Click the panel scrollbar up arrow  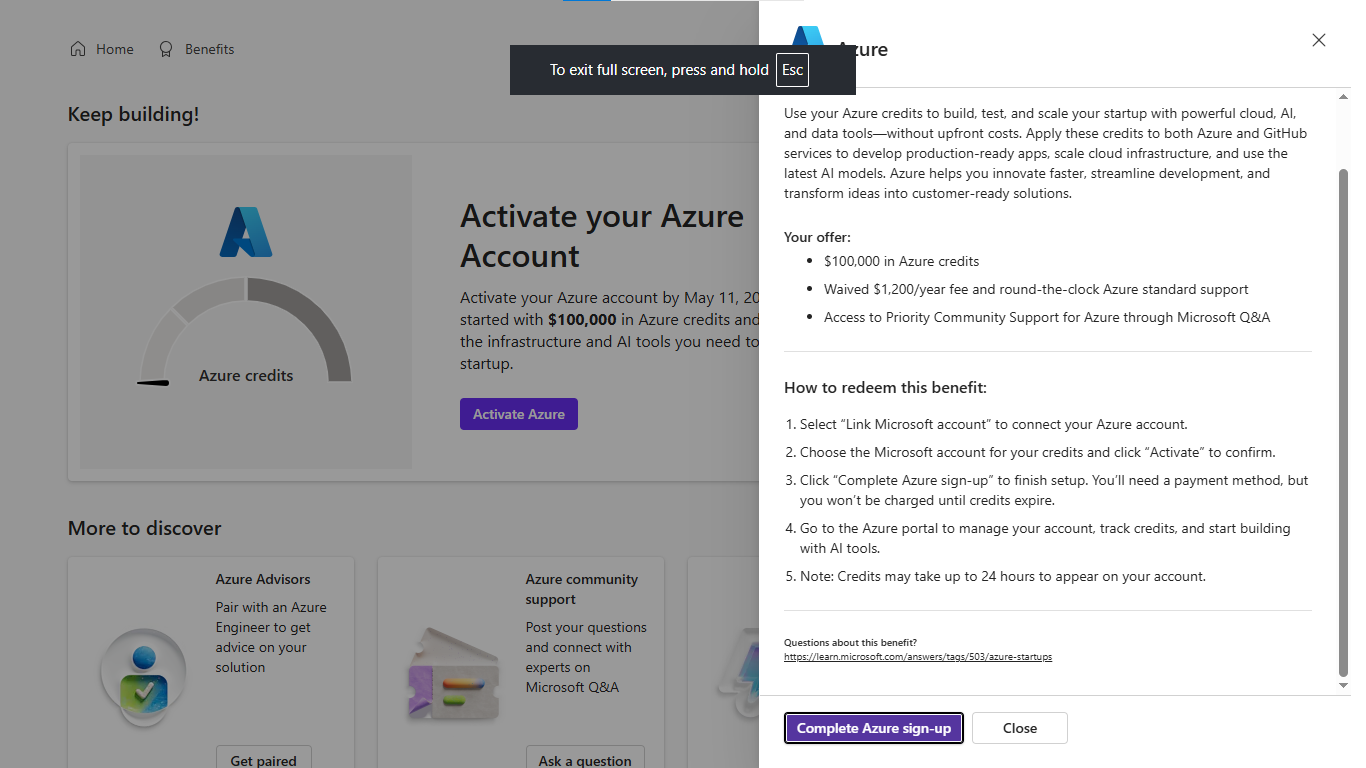tap(1343, 97)
